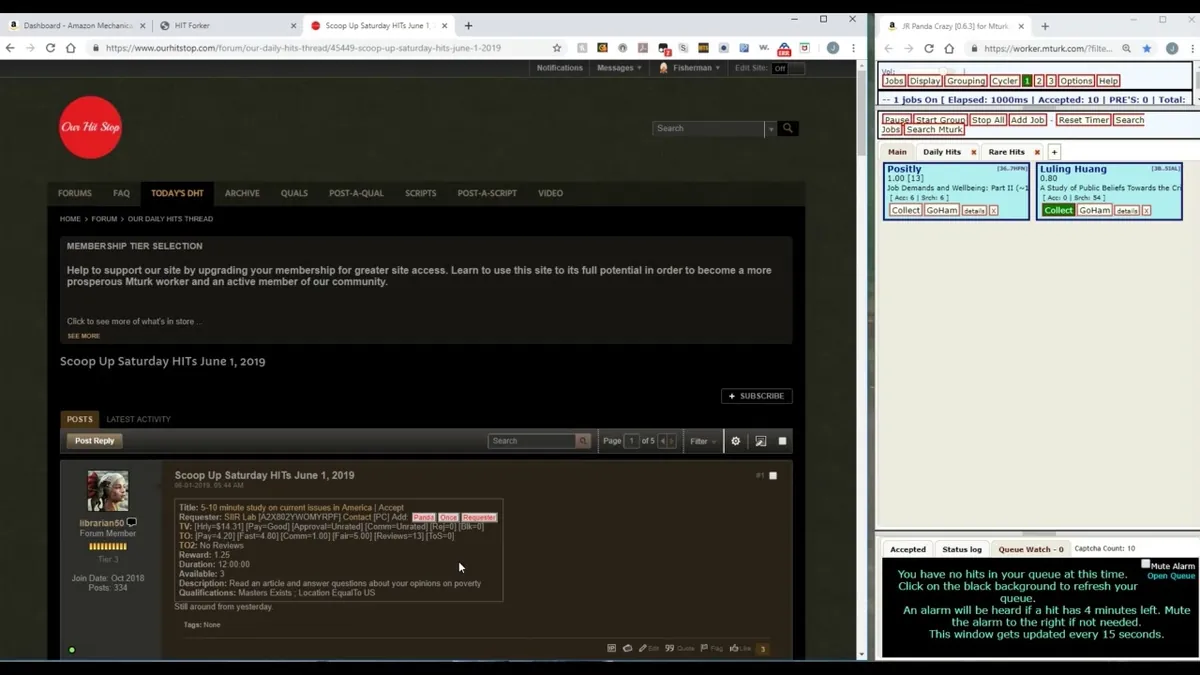Click the SUBSCRIBE button
Image resolution: width=1200 pixels, height=675 pixels.
pyautogui.click(x=757, y=396)
